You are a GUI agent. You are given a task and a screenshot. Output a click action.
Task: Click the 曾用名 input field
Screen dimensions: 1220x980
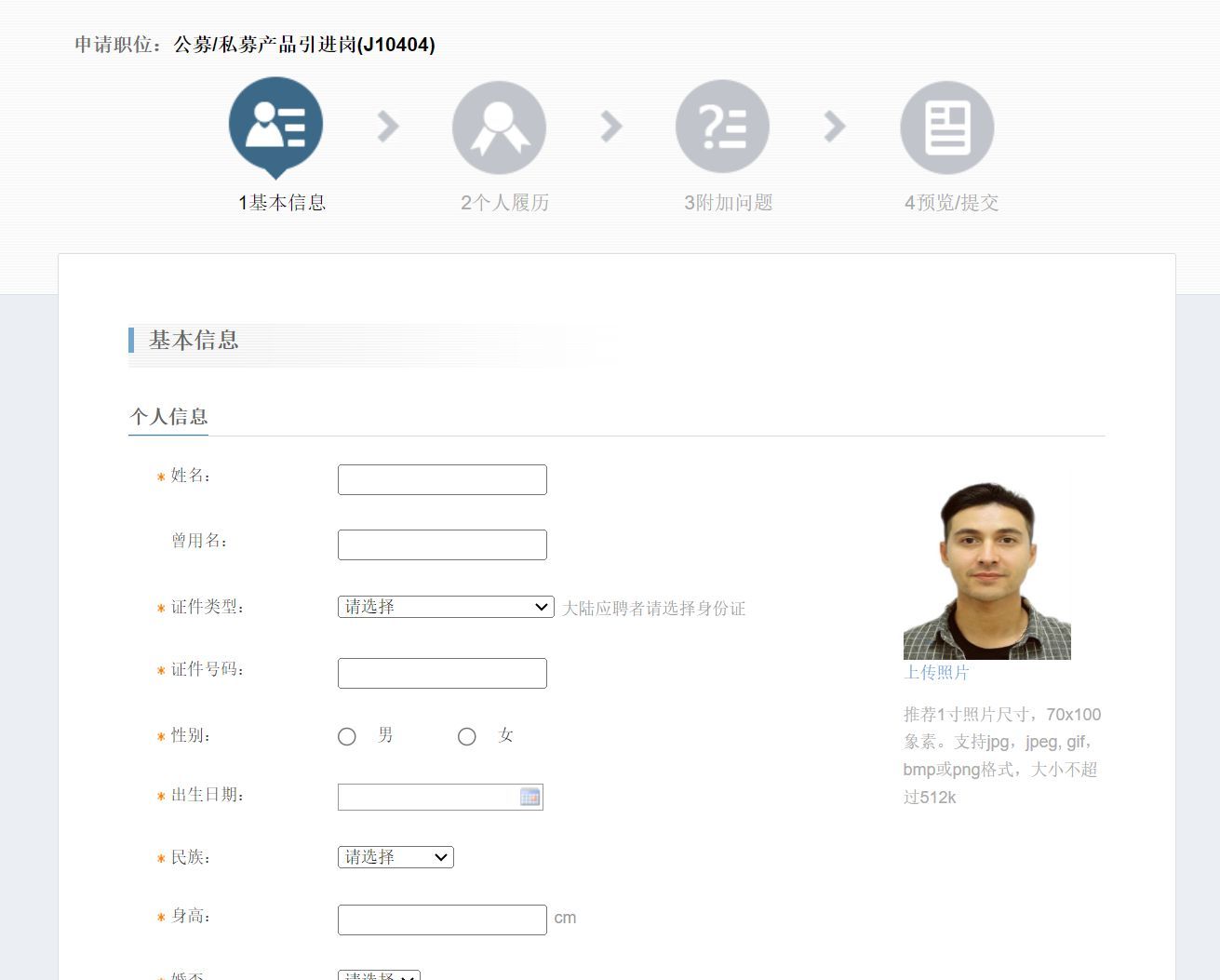click(442, 544)
